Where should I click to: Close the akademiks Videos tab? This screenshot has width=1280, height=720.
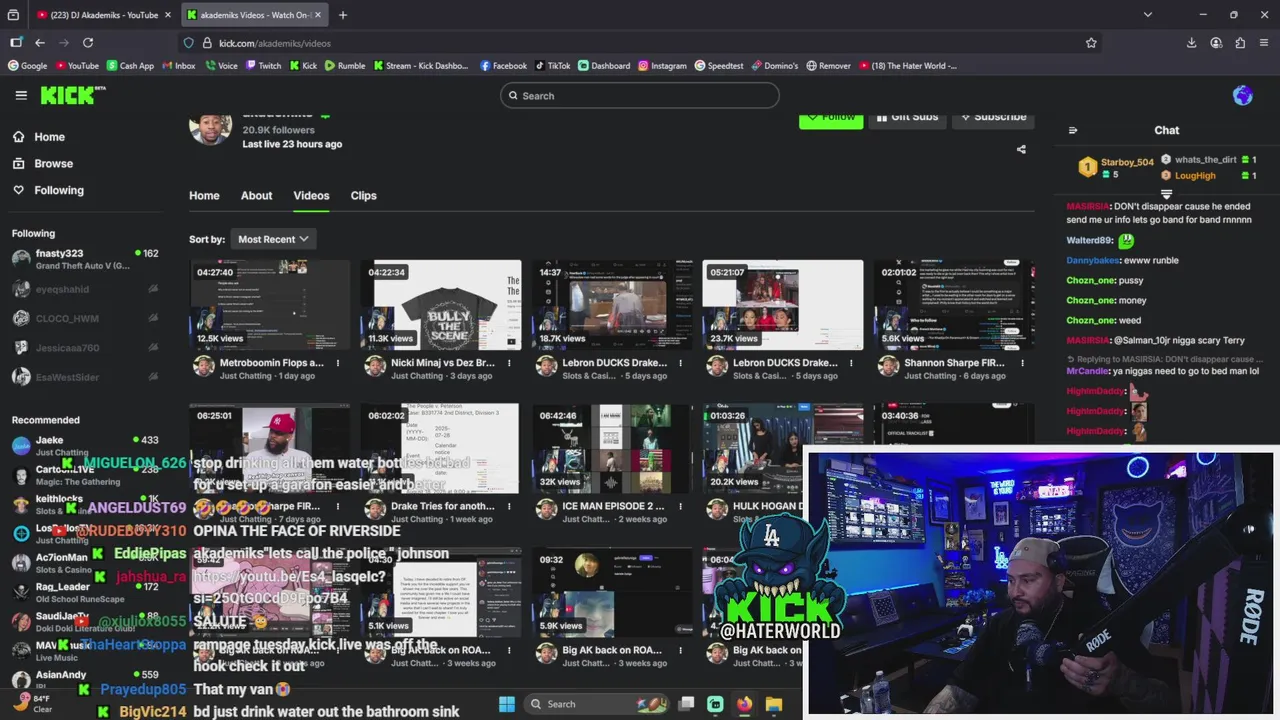coord(318,15)
